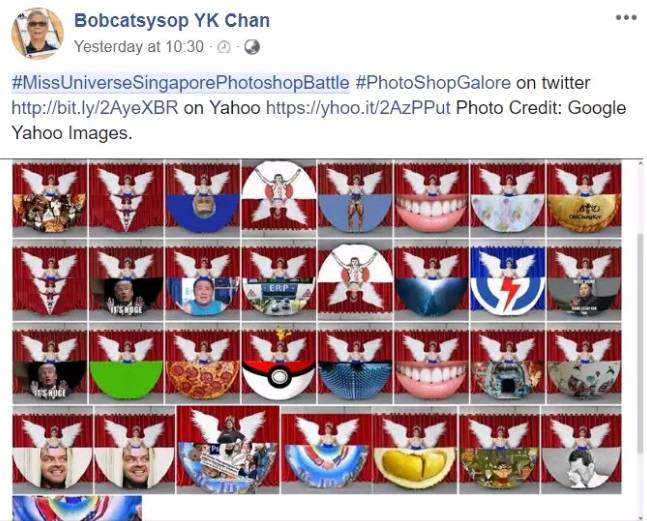Click the public globe audience icon
Image resolution: width=647 pixels, height=521 pixels.
[252, 47]
